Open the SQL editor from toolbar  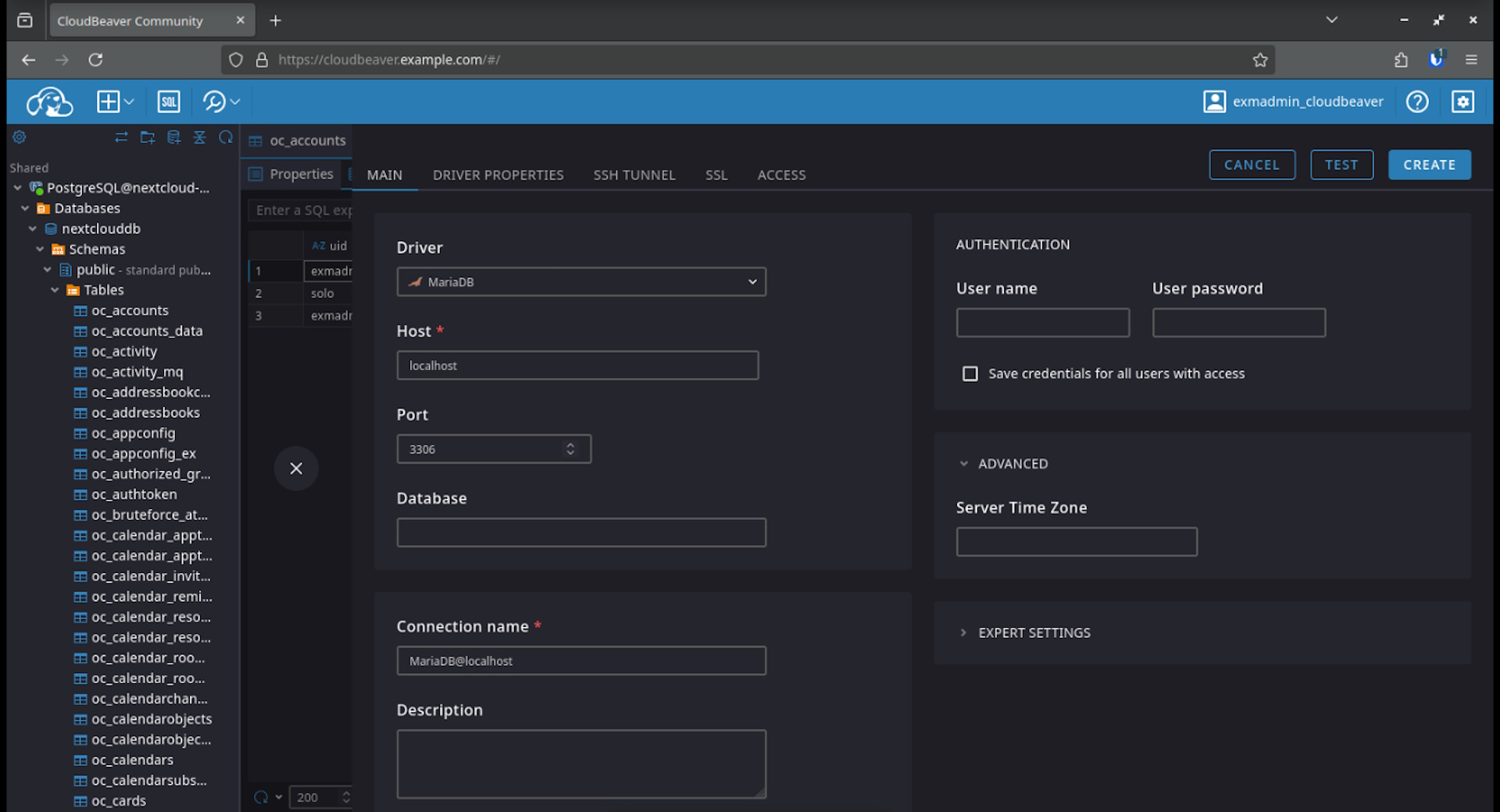click(x=169, y=101)
